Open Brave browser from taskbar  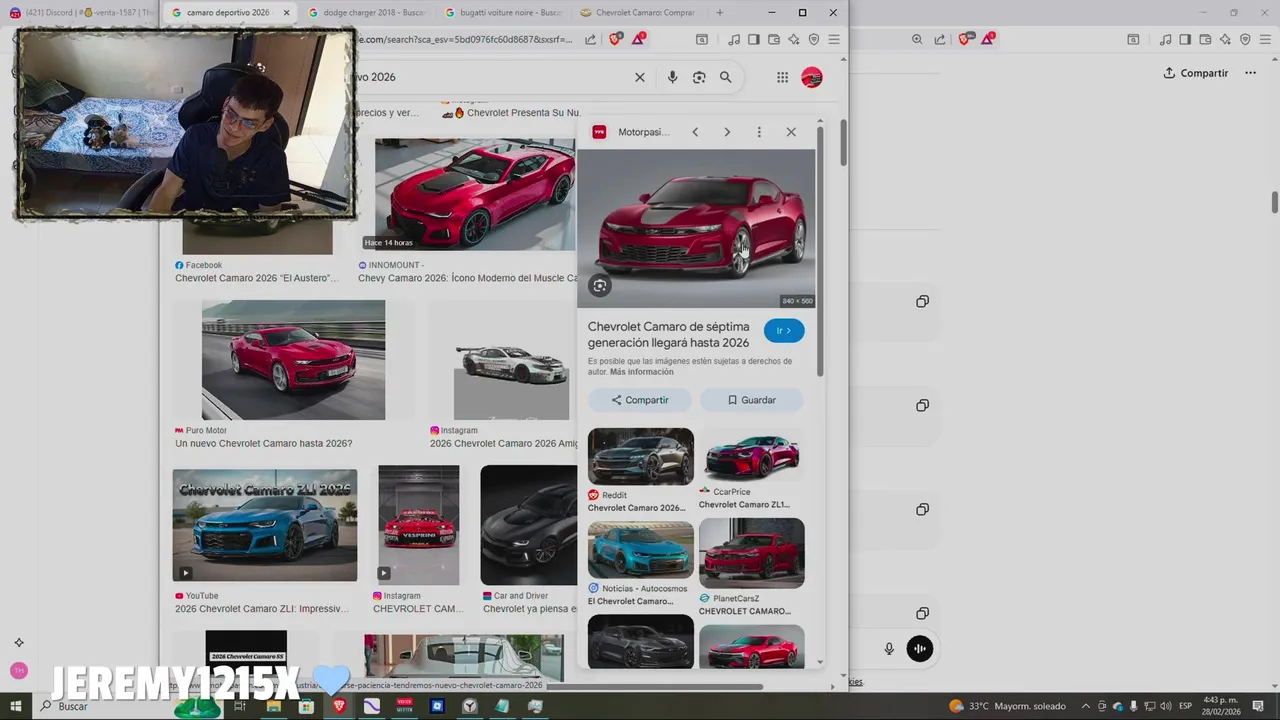point(338,706)
